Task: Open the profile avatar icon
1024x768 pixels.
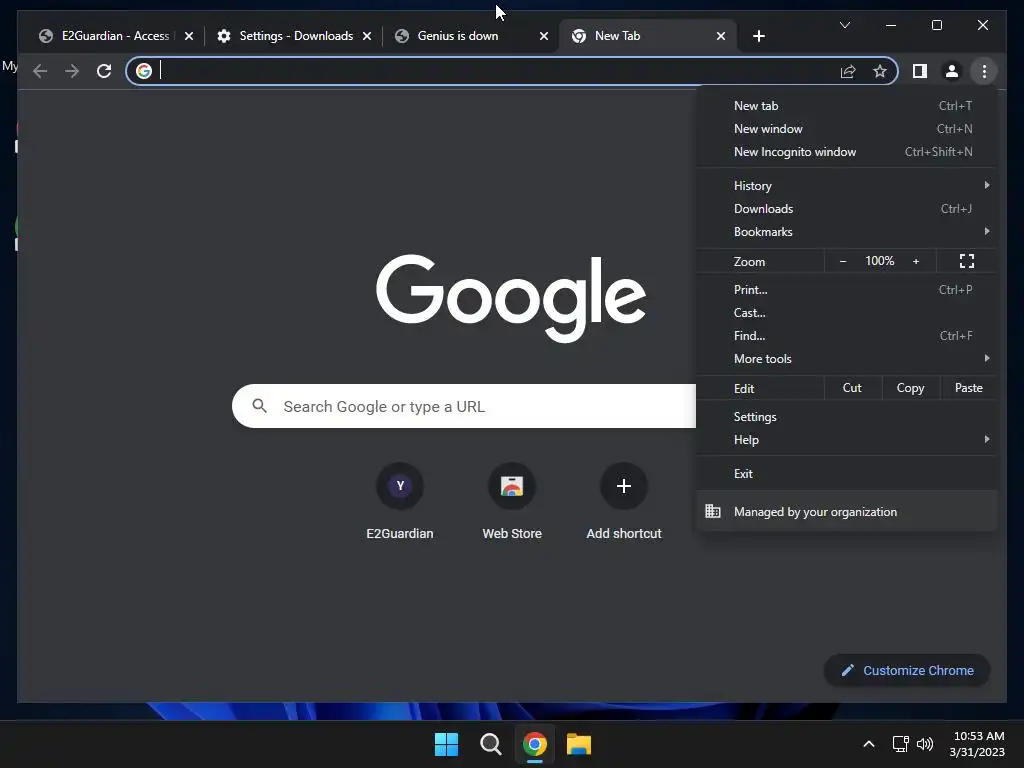Action: 952,71
